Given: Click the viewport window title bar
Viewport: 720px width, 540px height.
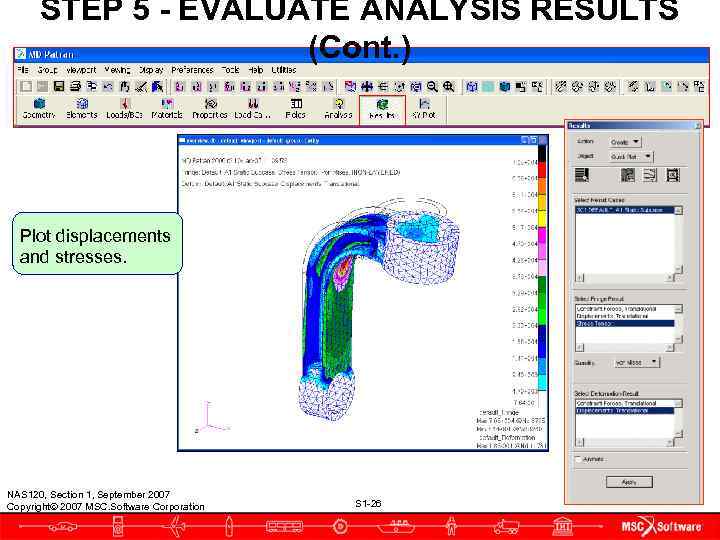Looking at the screenshot, I should coord(363,140).
